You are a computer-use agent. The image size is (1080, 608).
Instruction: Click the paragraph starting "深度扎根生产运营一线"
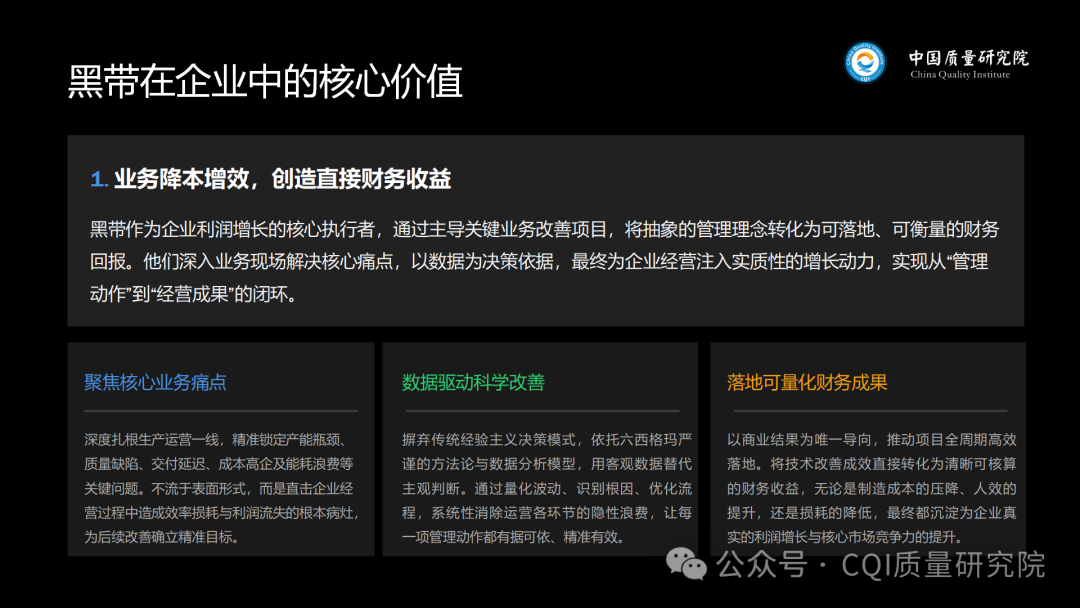[x=221, y=488]
